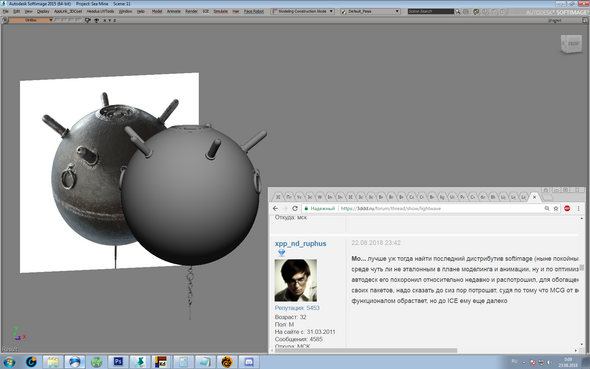The image size is (590, 369).
Task: Toggle the viewport eye visibility icon
Action: [96, 20]
